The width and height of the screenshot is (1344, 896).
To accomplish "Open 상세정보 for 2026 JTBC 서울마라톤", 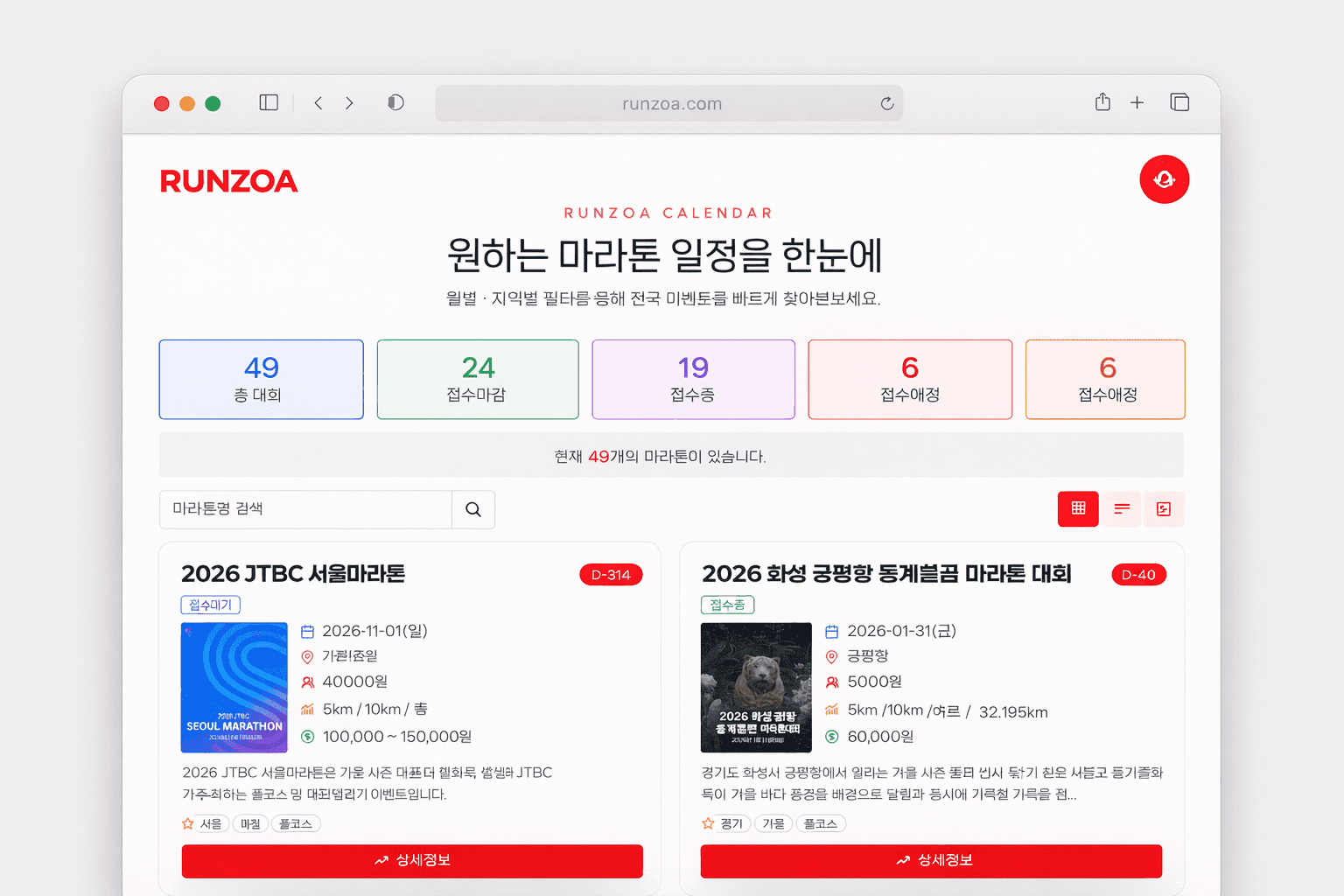I will click(411, 861).
